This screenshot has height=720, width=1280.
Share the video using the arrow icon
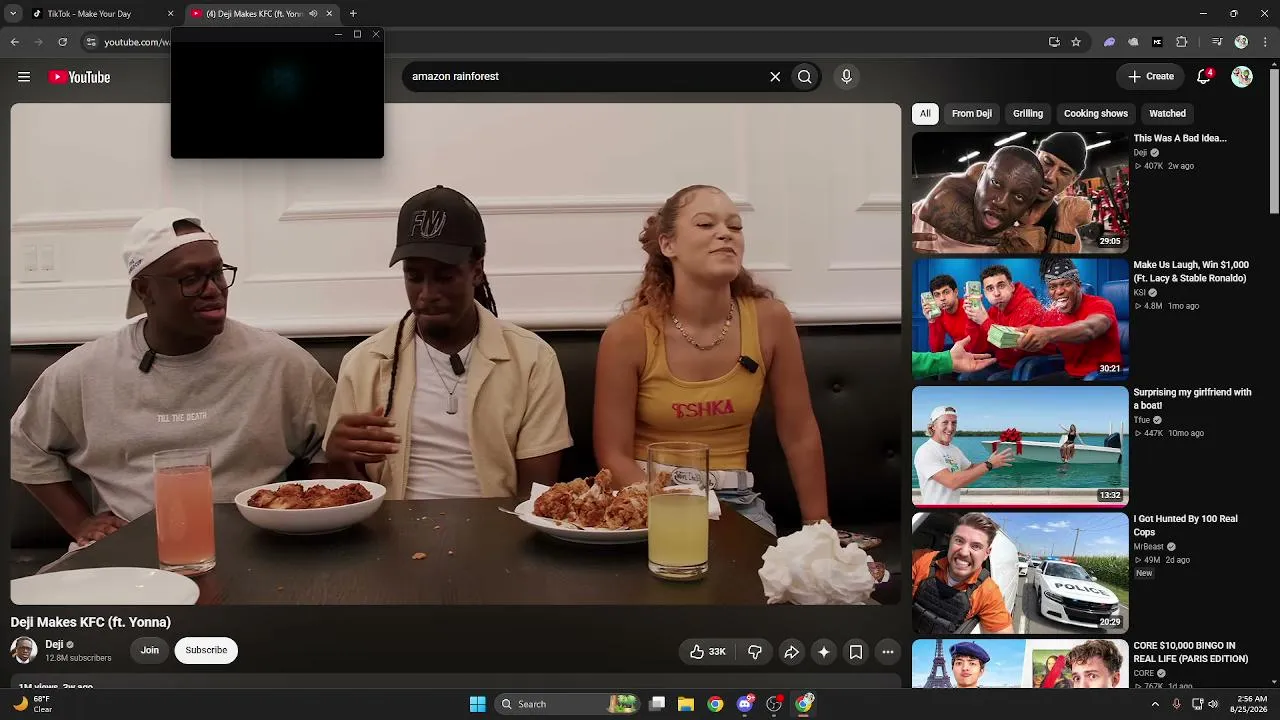coord(791,652)
